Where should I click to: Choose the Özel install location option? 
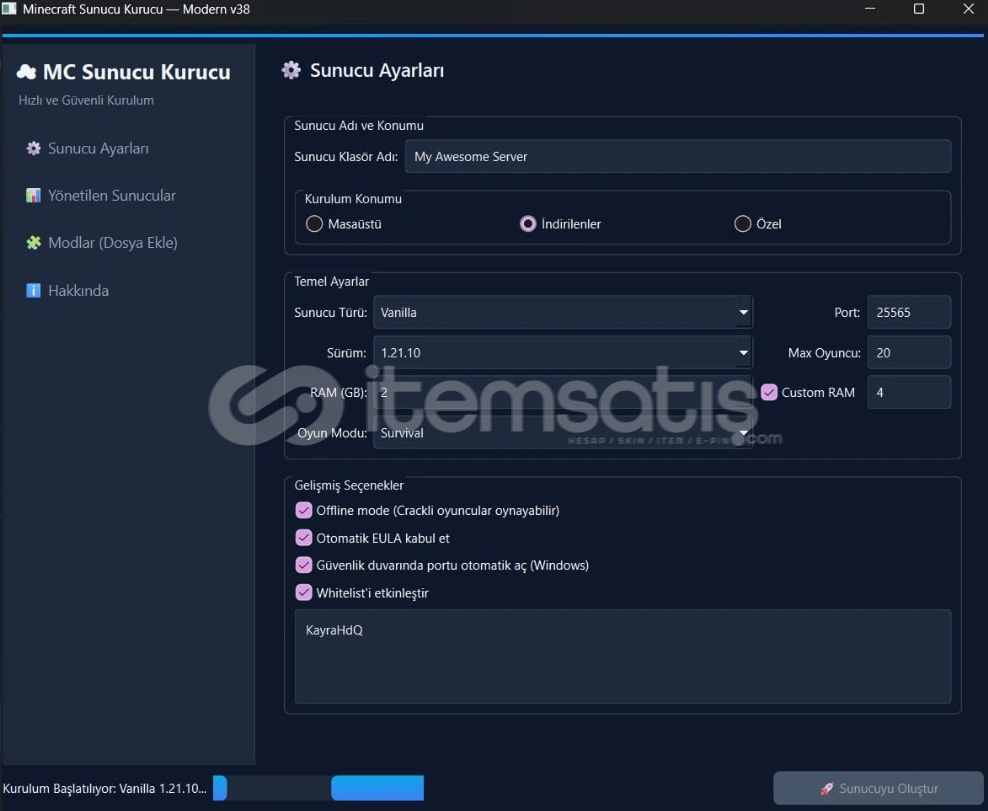742,224
